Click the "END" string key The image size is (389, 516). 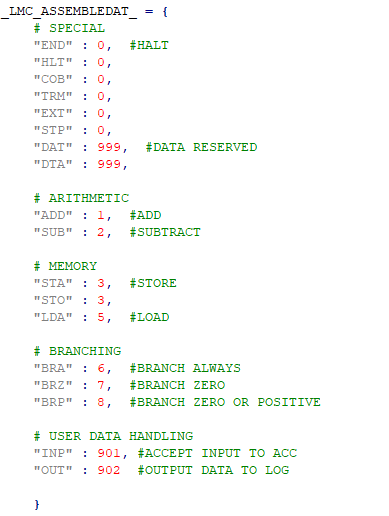click(x=53, y=45)
